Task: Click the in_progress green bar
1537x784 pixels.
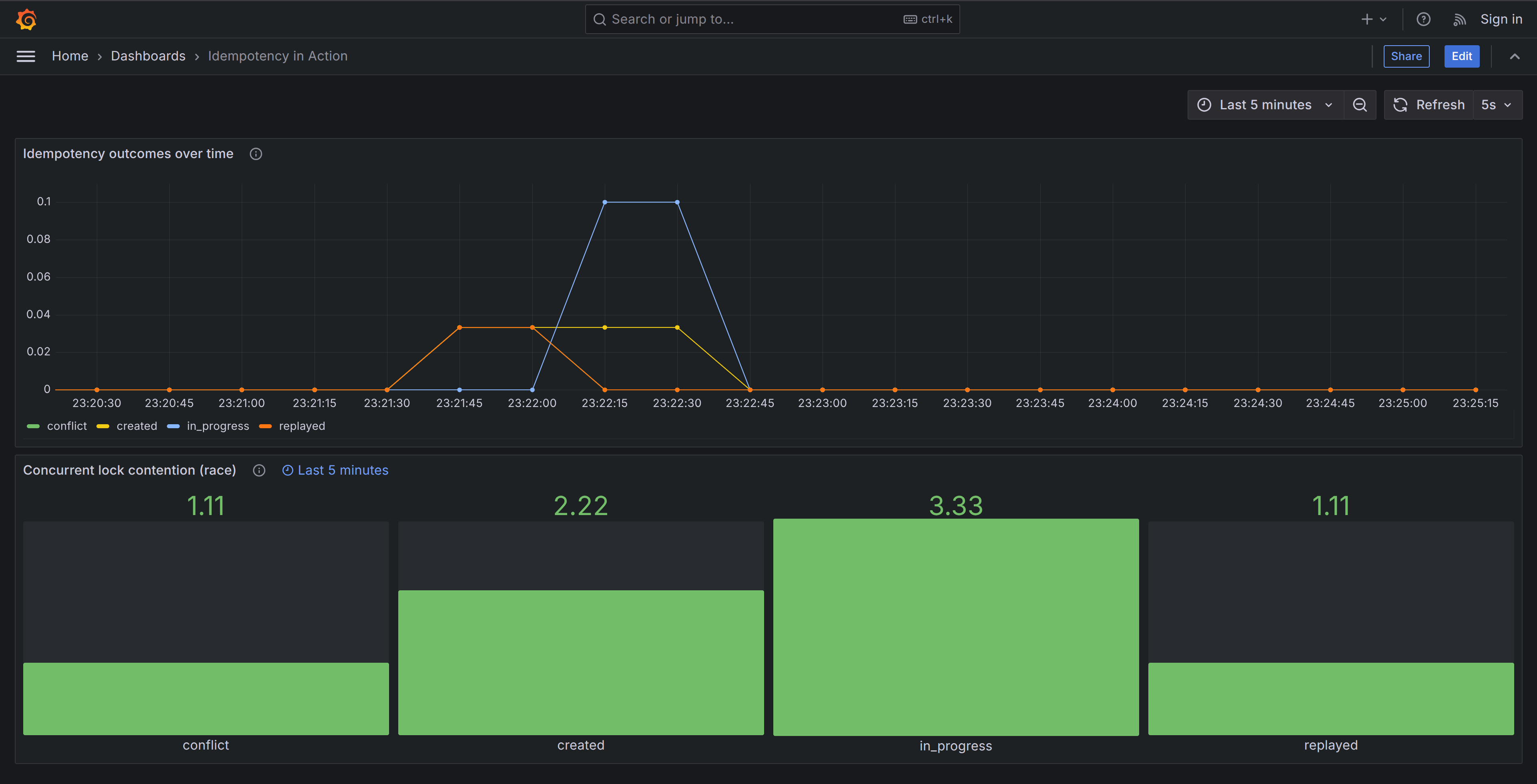Action: coord(956,627)
